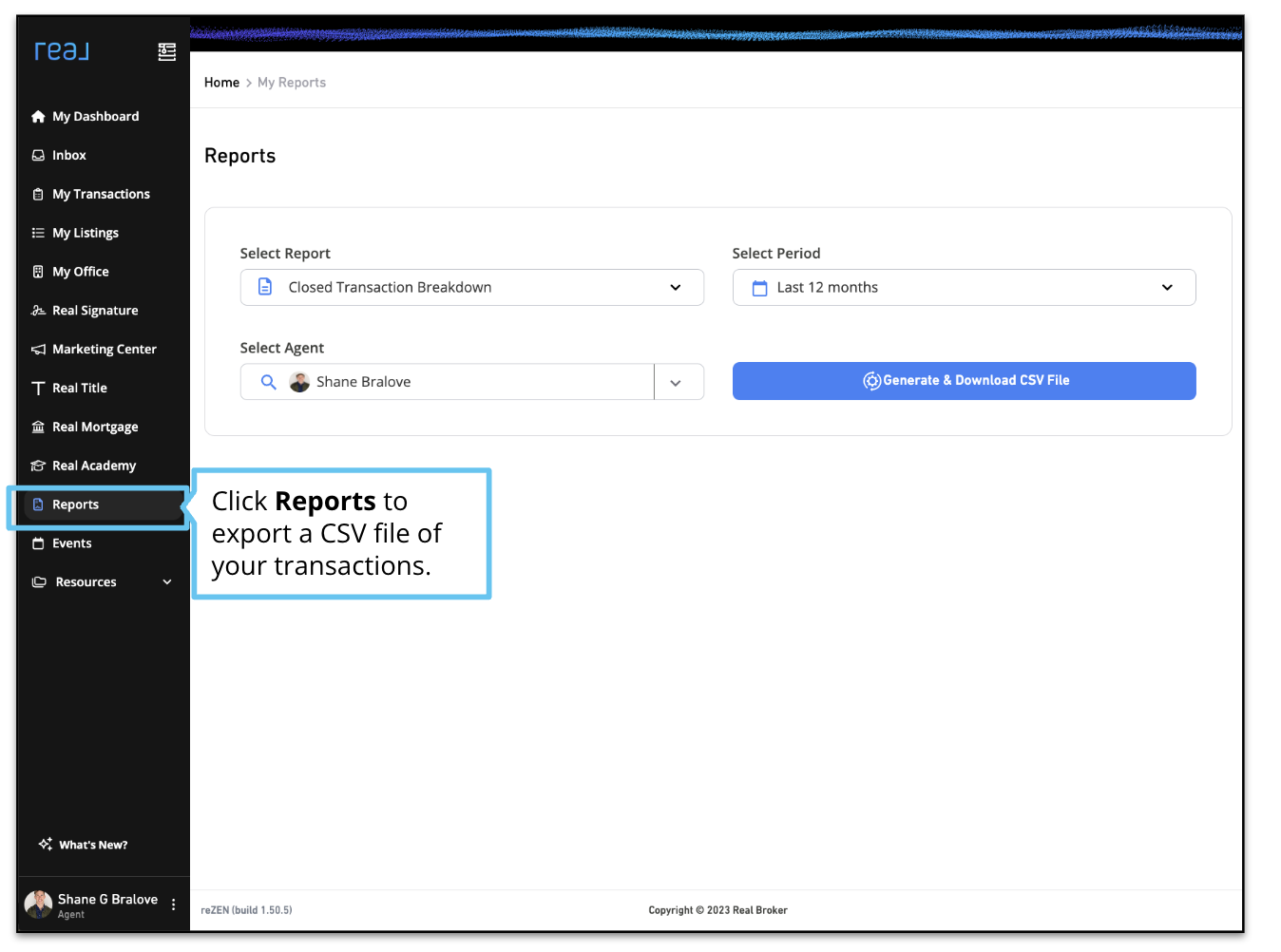This screenshot has width=1281, height=952.
Task: Open What's New link
Action: pos(93,845)
